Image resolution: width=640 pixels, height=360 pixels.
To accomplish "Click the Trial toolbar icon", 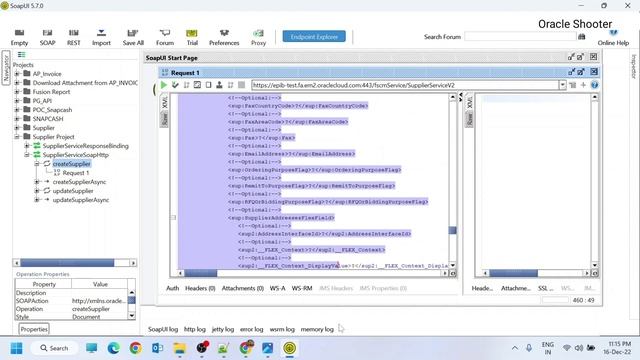I will (x=192, y=33).
